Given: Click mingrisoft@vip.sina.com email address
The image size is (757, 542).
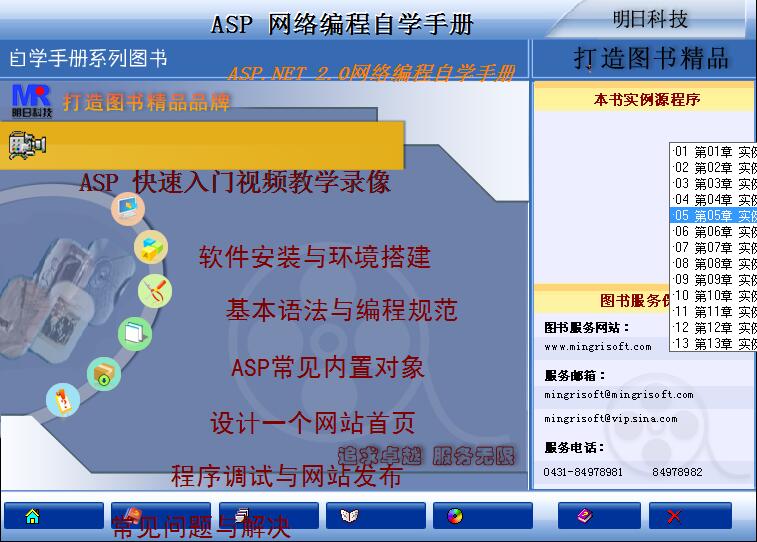Looking at the screenshot, I should tap(611, 418).
